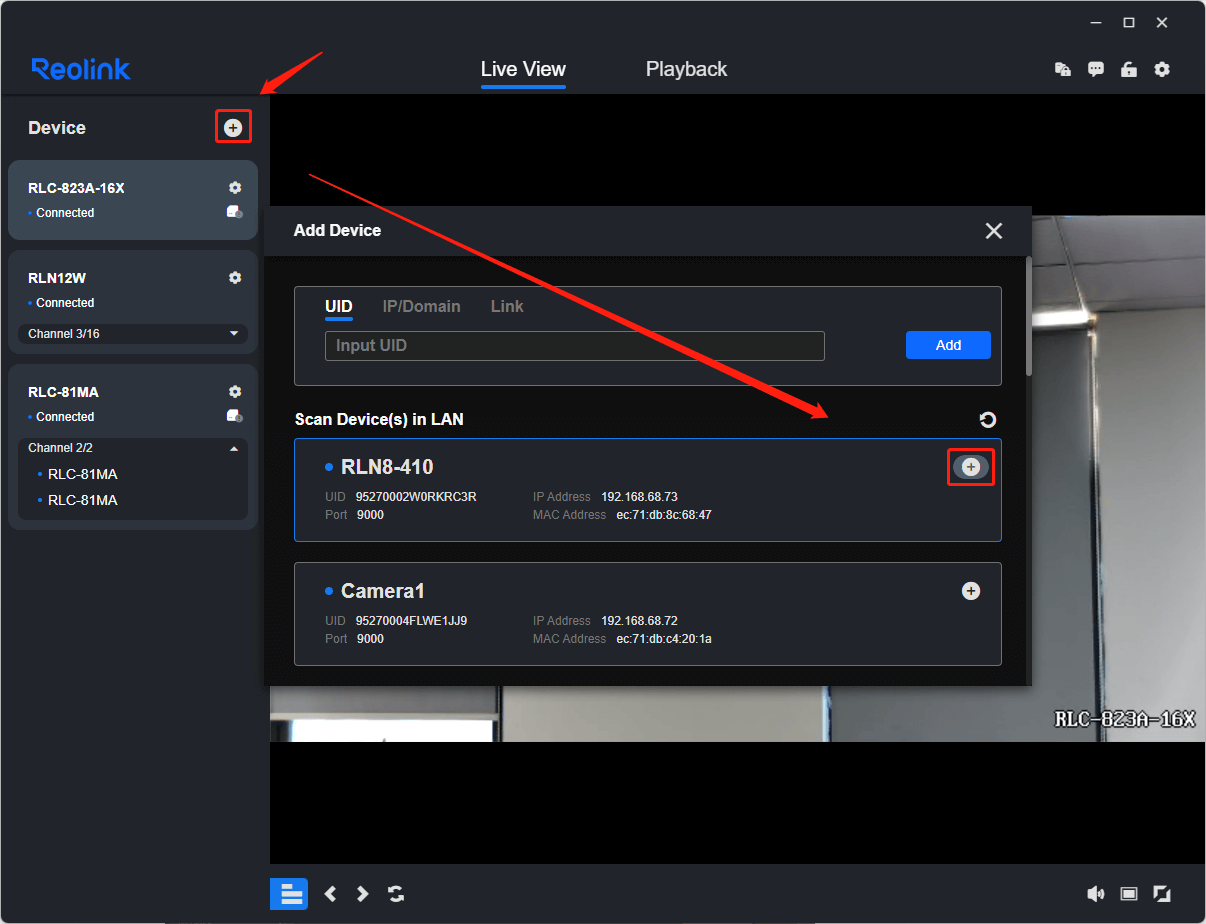The image size is (1206, 924).
Task: Select first RLC-81MA channel entry
Action: pos(83,474)
